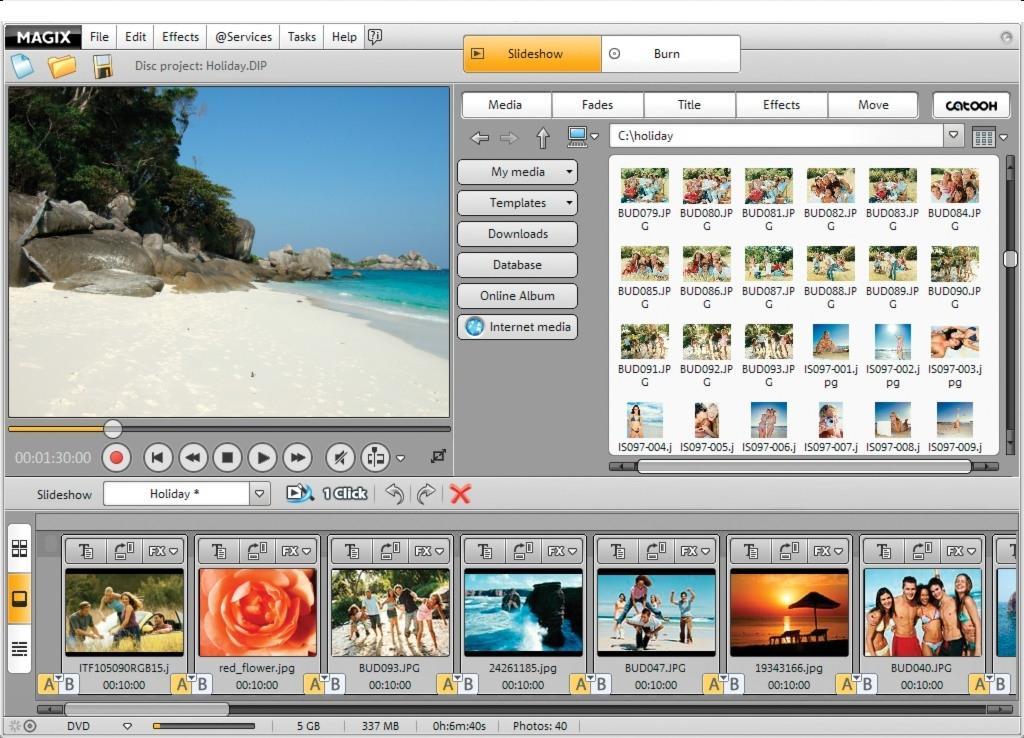Click the Burn button
This screenshot has height=738, width=1024.
coord(667,54)
